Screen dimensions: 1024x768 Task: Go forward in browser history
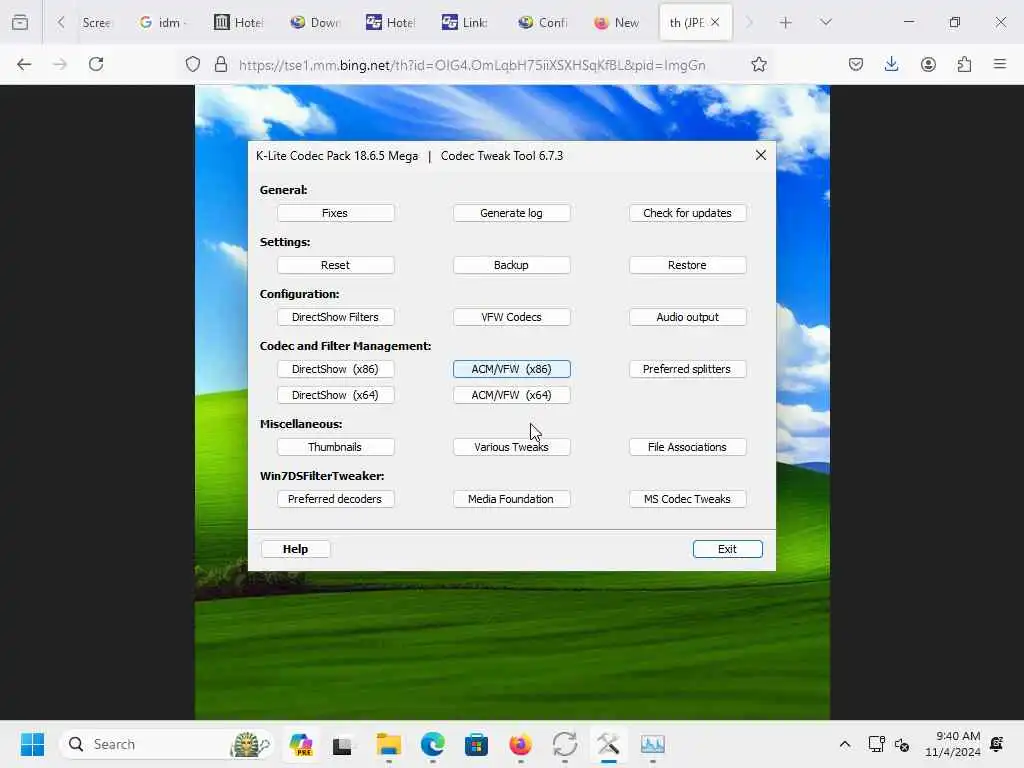[x=60, y=64]
